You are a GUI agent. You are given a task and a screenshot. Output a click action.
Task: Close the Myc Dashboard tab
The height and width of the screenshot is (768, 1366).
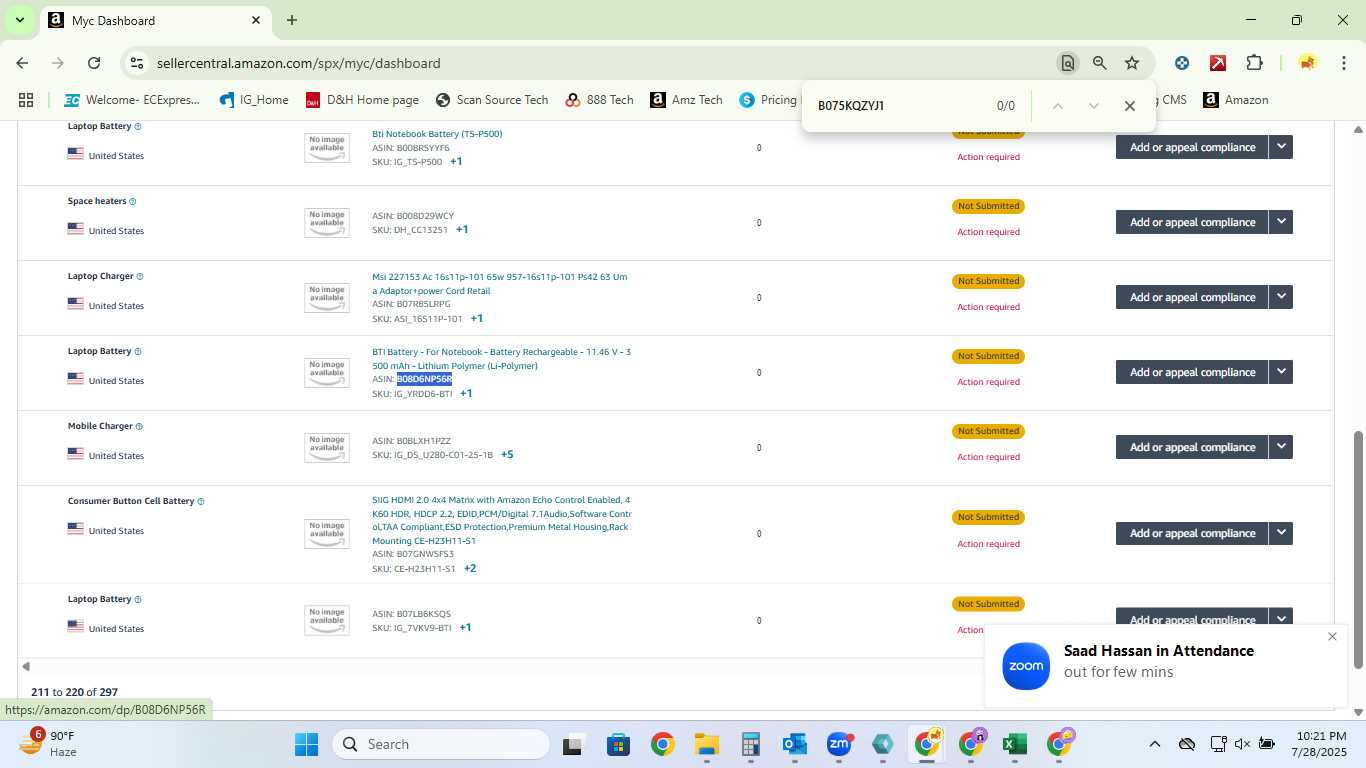256,20
